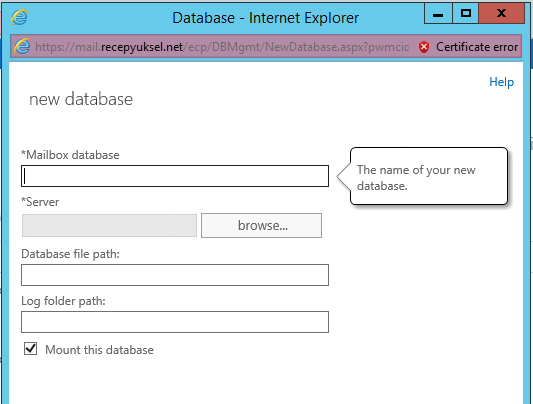Browse for a server
The width and height of the screenshot is (533, 404).
click(261, 226)
